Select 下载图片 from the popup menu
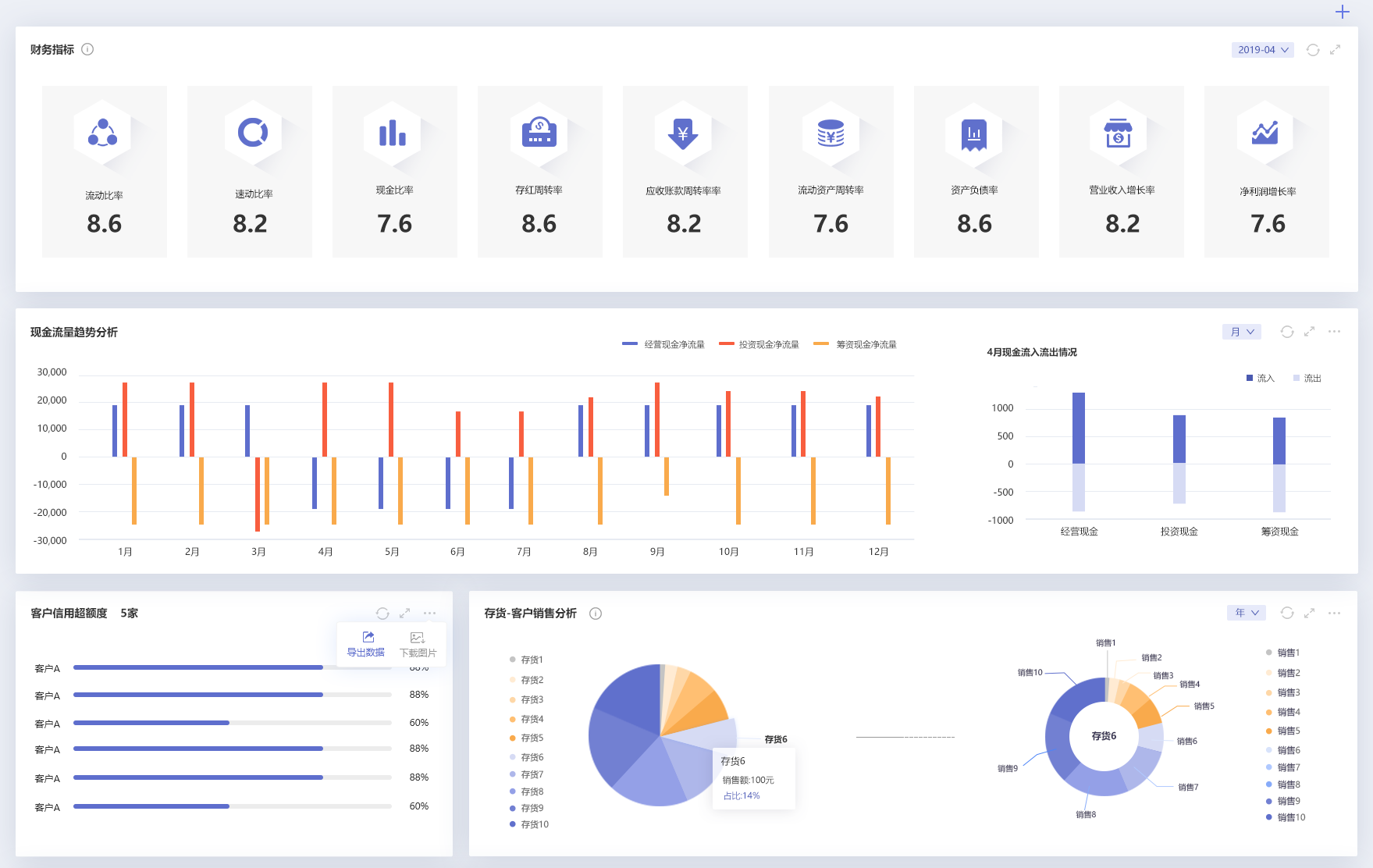This screenshot has height=868, width=1373. [418, 644]
